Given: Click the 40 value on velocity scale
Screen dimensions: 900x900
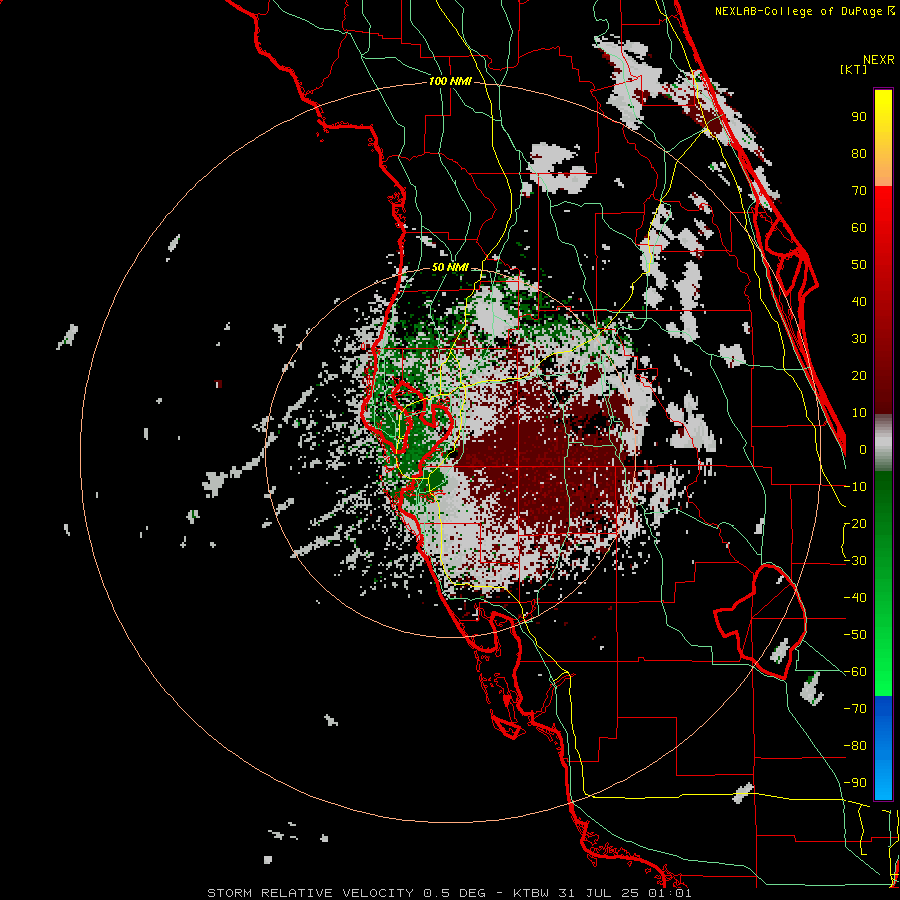Looking at the screenshot, I should coord(859,302).
